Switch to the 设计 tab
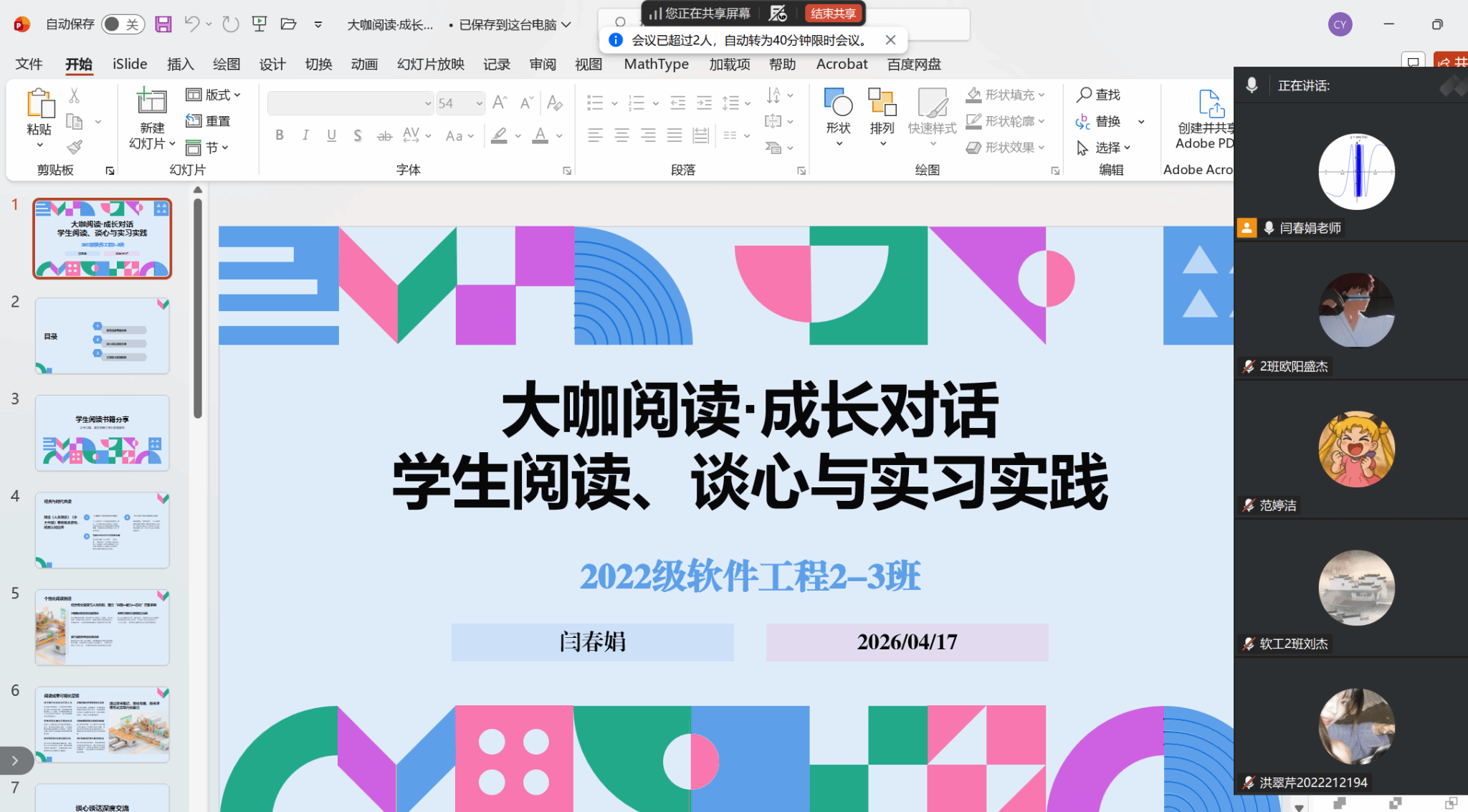Screen dimensions: 1468x812 point(272,64)
